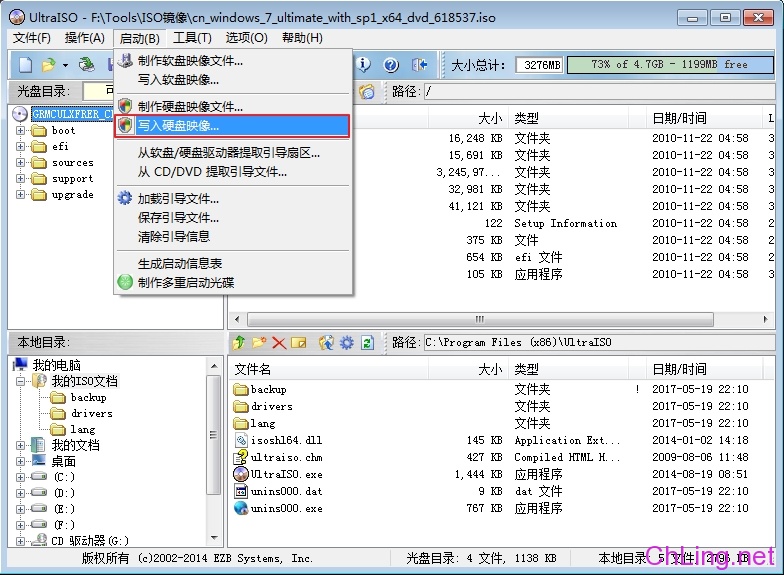Click the gear icon beside 加载引导文件
This screenshot has width=784, height=575.
point(125,198)
